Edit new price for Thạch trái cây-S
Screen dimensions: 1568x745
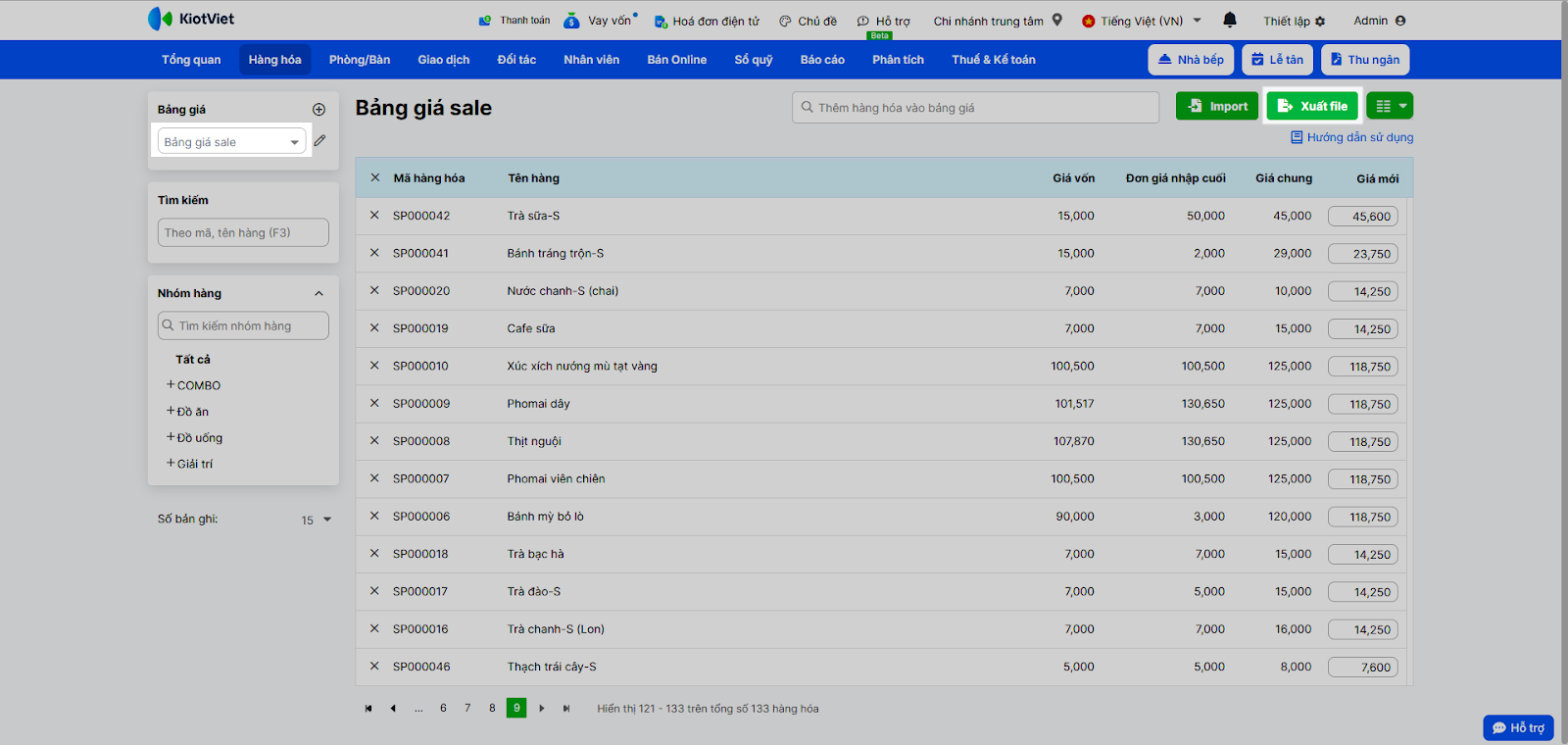1363,668
